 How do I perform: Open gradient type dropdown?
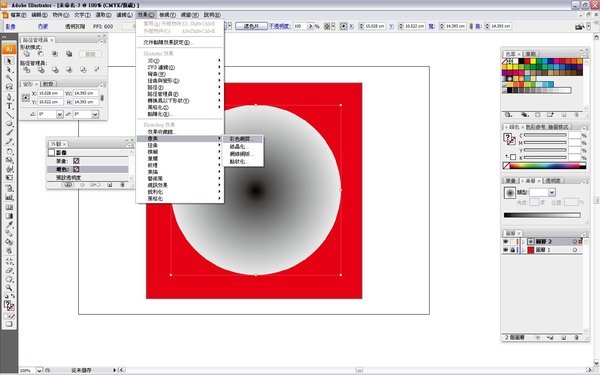click(551, 192)
